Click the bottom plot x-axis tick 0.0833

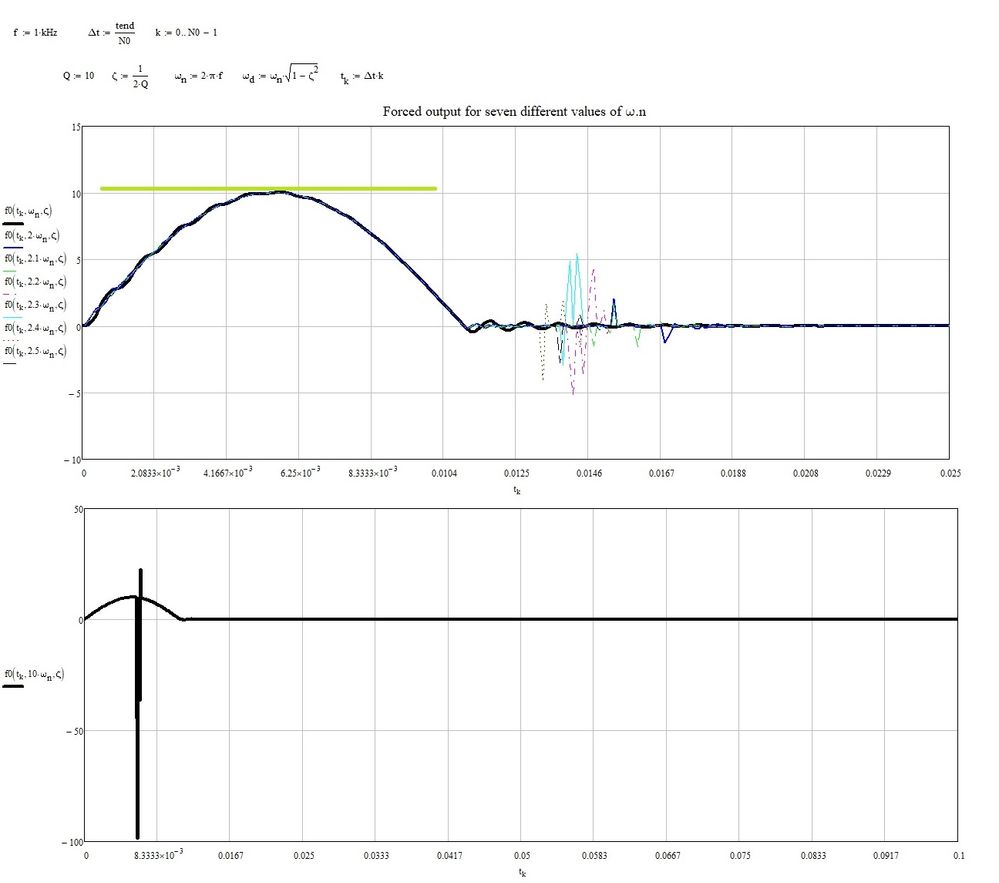click(813, 856)
